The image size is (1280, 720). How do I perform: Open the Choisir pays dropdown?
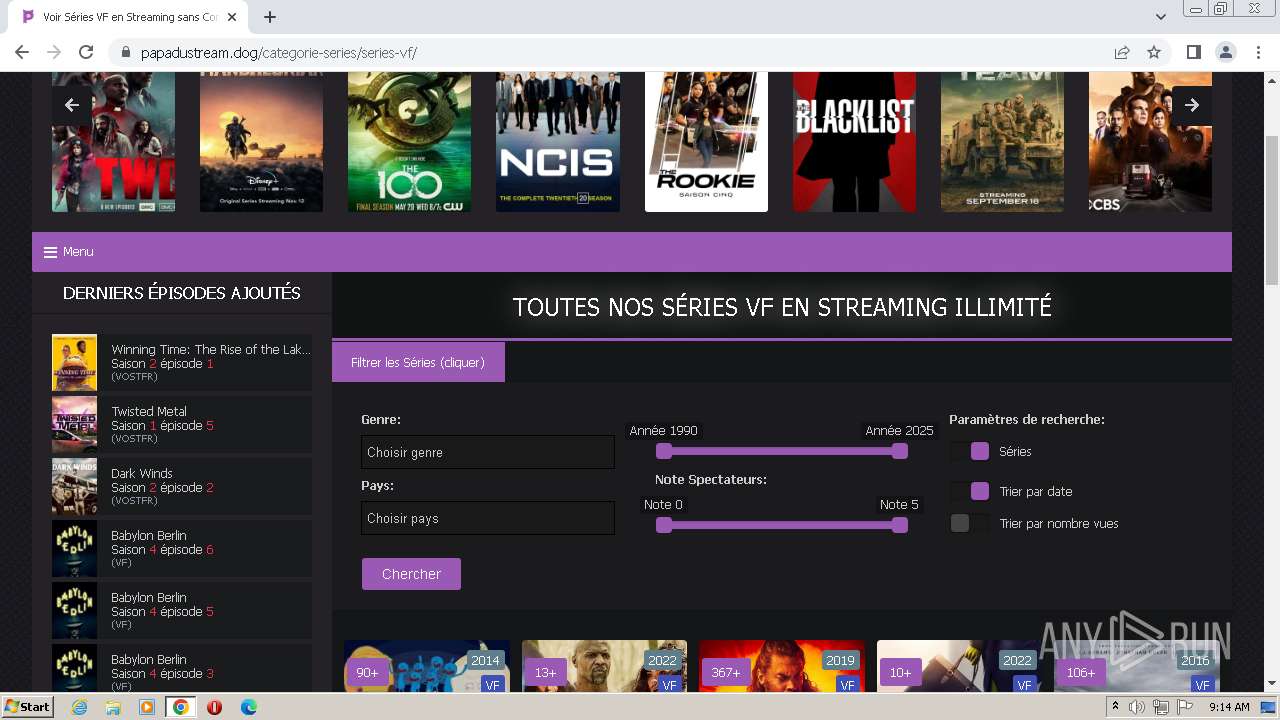click(x=488, y=518)
